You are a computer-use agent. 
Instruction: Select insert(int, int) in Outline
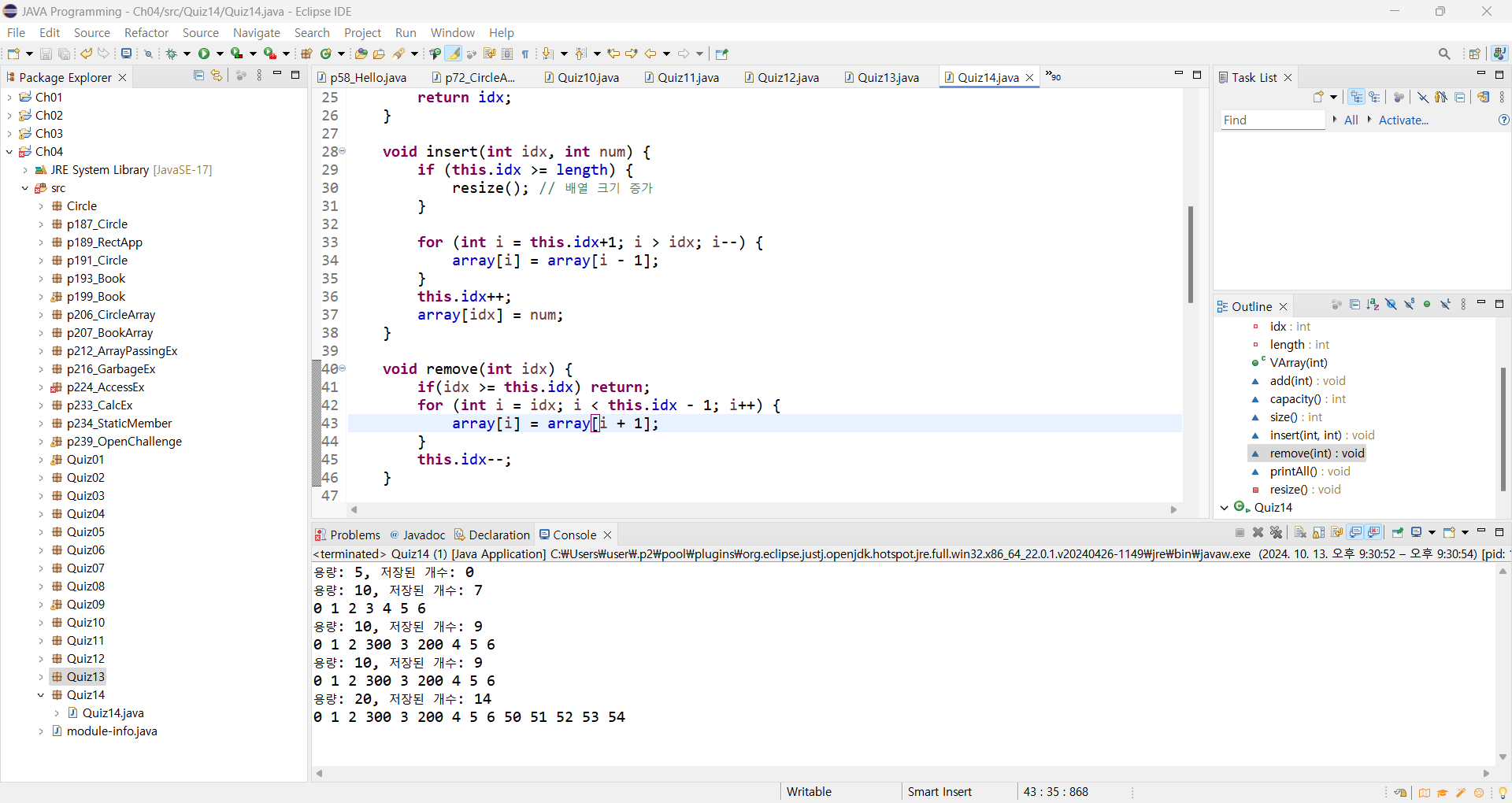pyautogui.click(x=1322, y=435)
